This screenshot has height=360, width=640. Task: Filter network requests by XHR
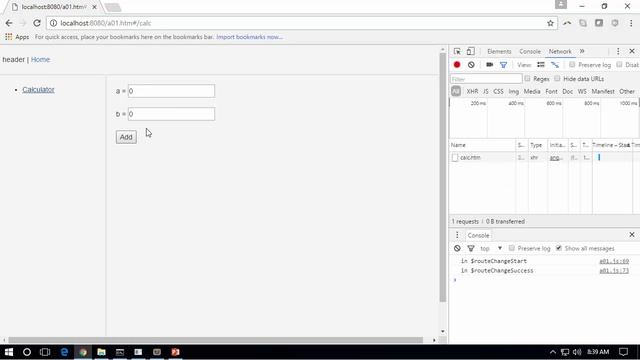point(472,91)
